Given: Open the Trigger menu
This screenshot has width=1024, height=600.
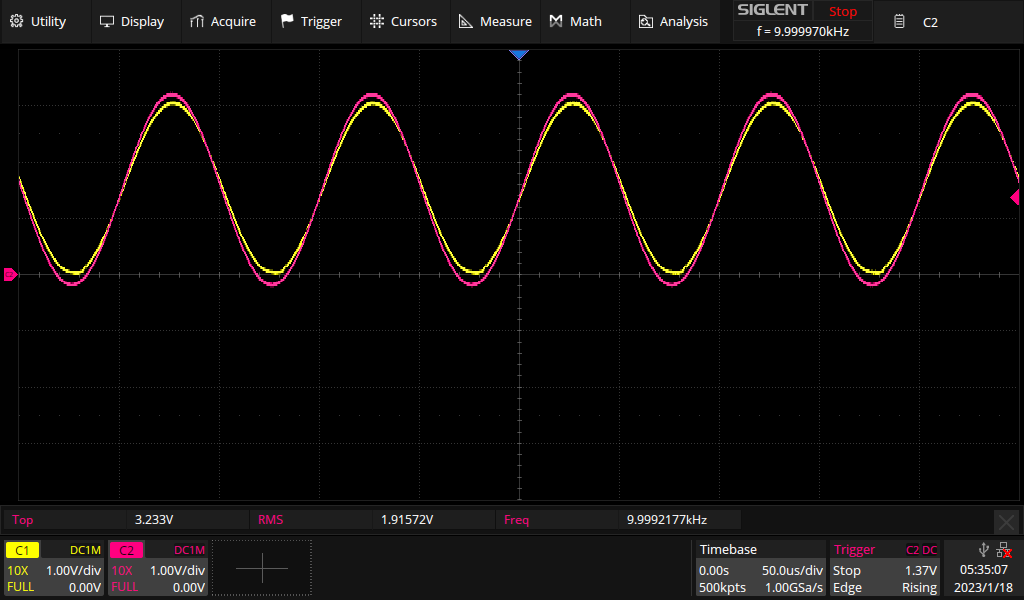Looking at the screenshot, I should coord(311,22).
